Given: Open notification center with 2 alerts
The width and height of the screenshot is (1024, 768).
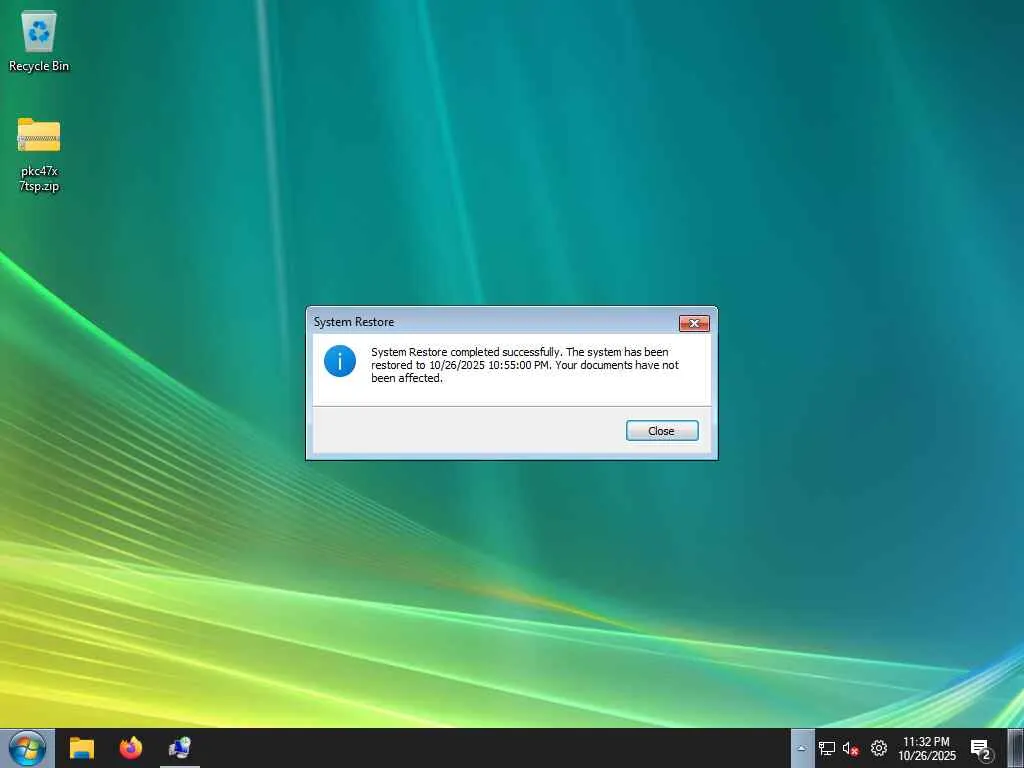Looking at the screenshot, I should [x=982, y=750].
